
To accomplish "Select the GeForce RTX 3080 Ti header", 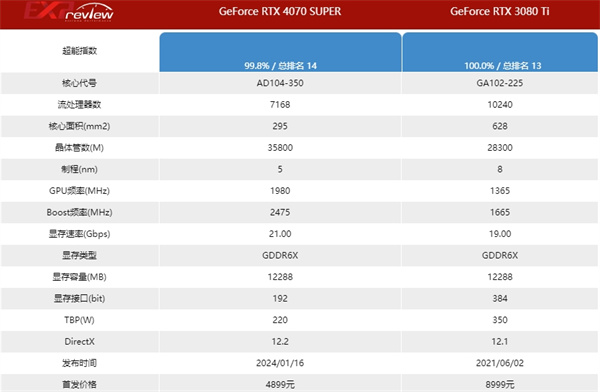I will tap(500, 11).
